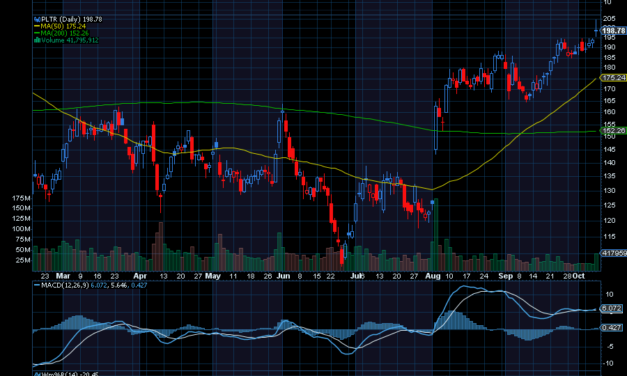The image size is (627, 376).
Task: Select the MACD(12,26,9) indicator label
Action: click(65, 285)
